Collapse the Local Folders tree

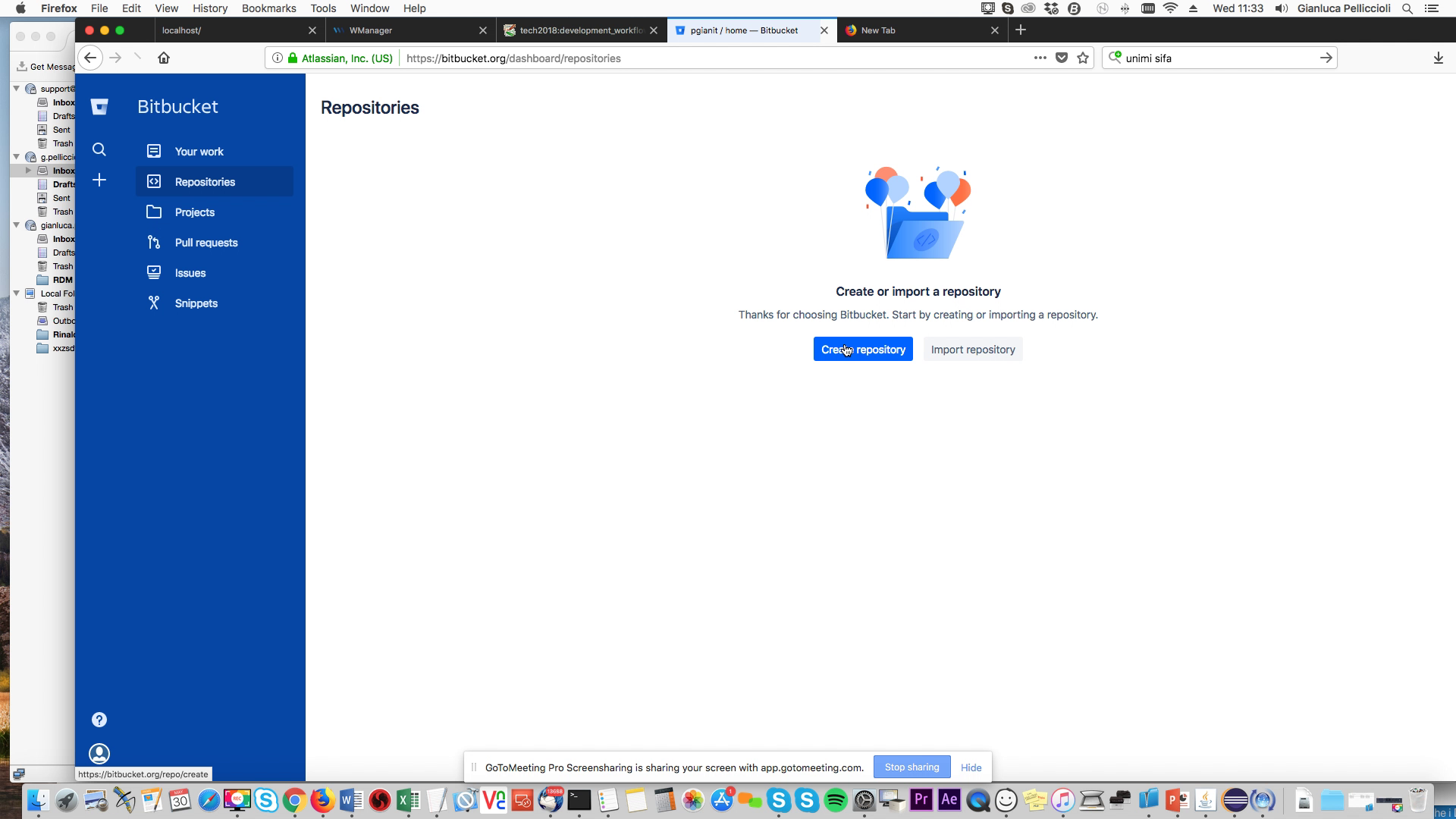[x=17, y=293]
